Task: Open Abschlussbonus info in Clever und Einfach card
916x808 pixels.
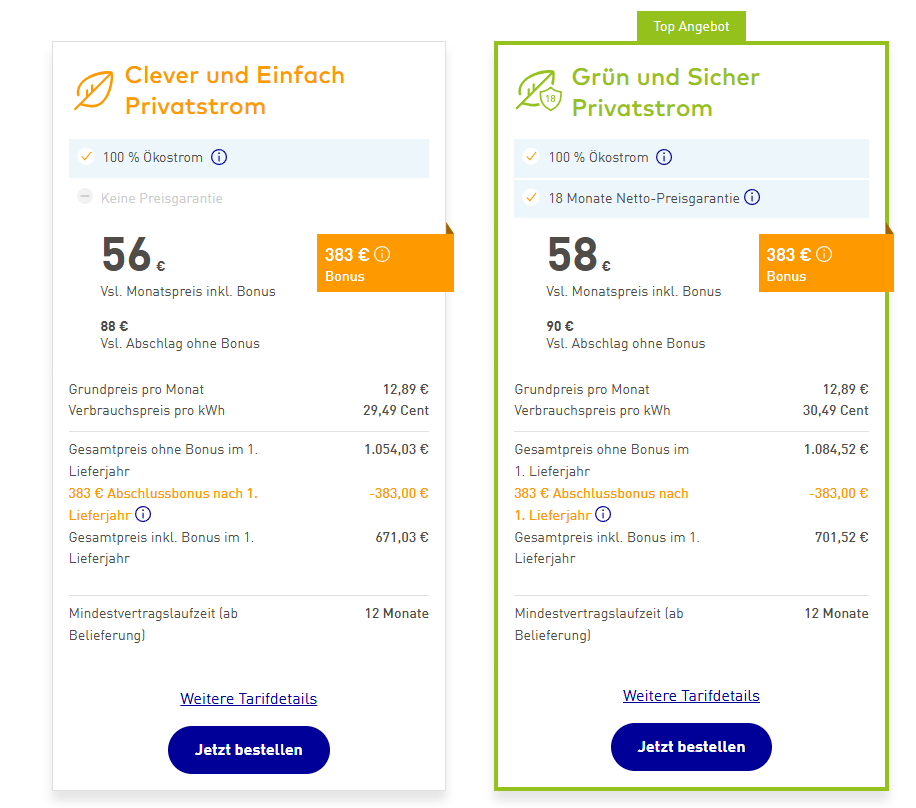Action: pos(143,515)
